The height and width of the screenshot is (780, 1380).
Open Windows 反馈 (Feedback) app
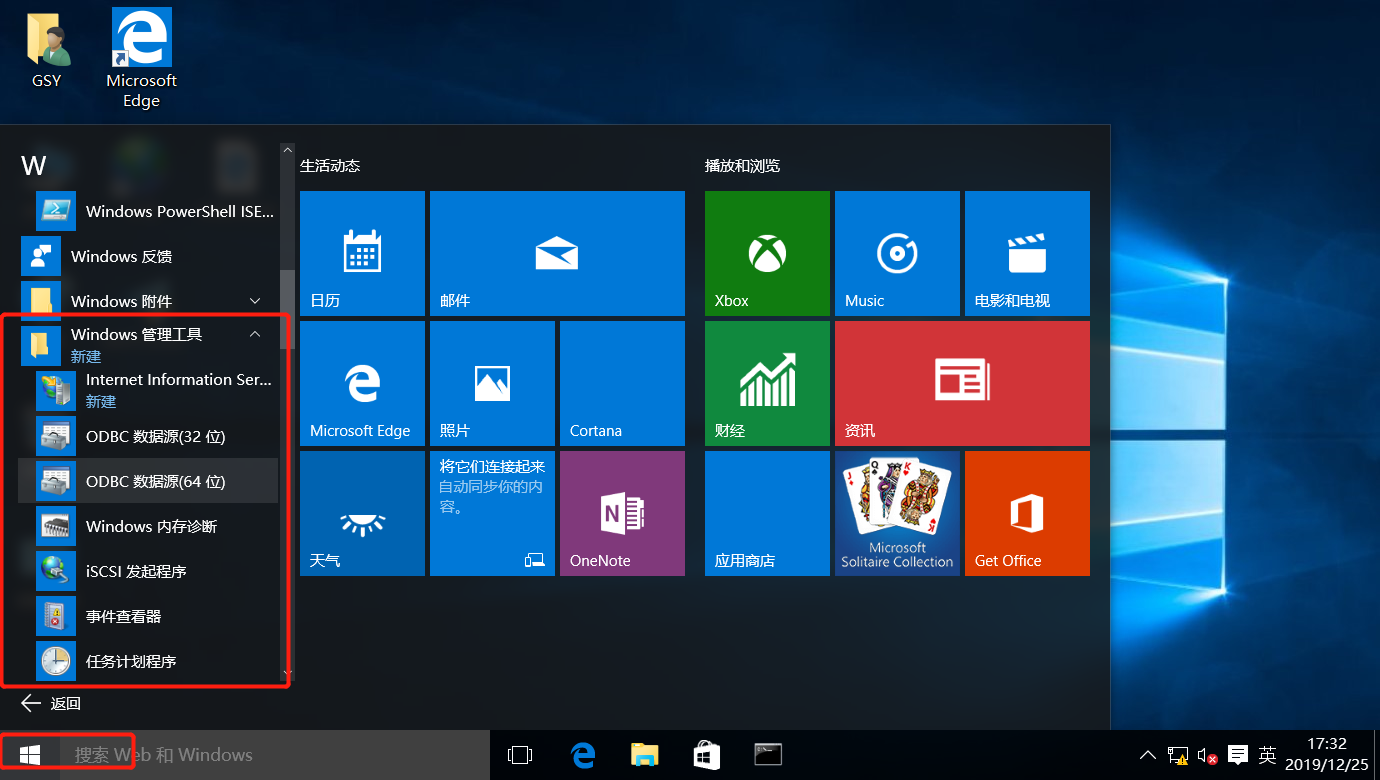coord(148,256)
